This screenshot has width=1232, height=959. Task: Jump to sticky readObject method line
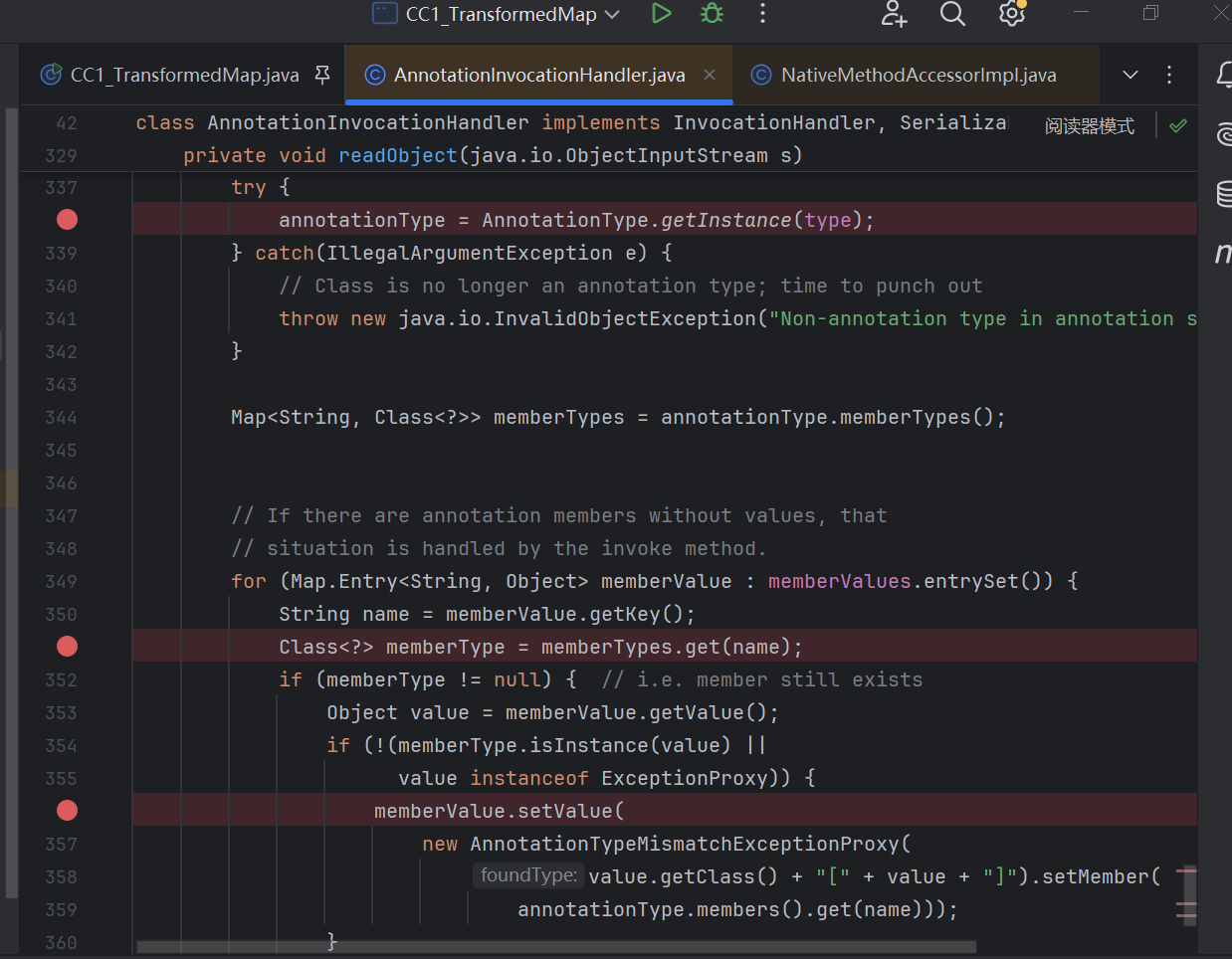(493, 155)
